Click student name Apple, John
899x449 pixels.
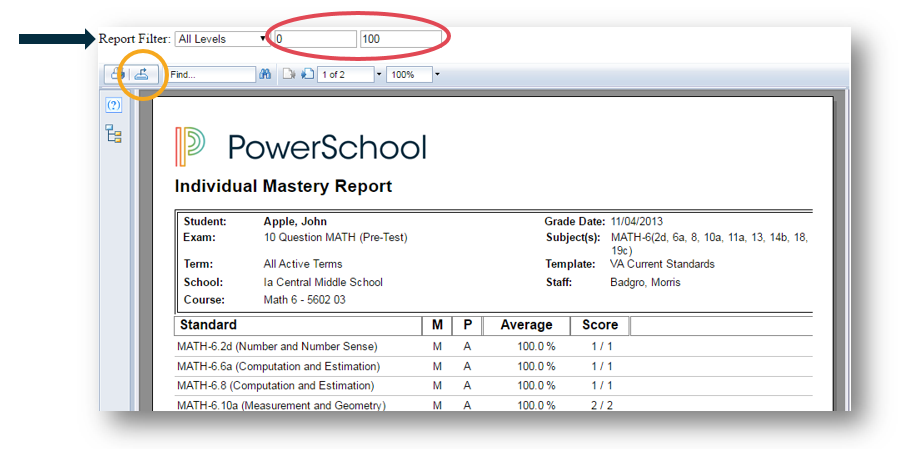tap(295, 222)
